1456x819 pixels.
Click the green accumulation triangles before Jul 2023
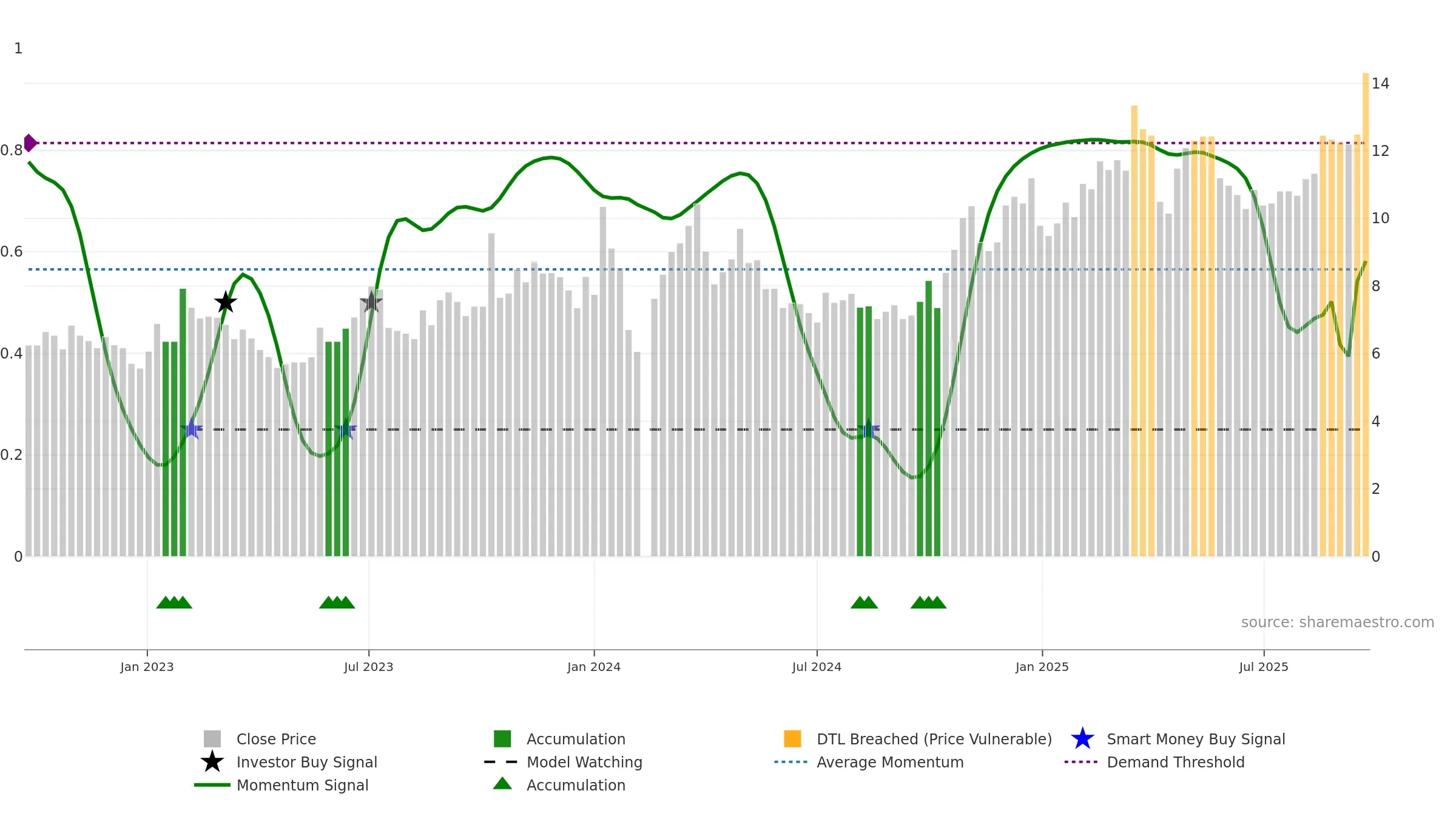coord(337,602)
